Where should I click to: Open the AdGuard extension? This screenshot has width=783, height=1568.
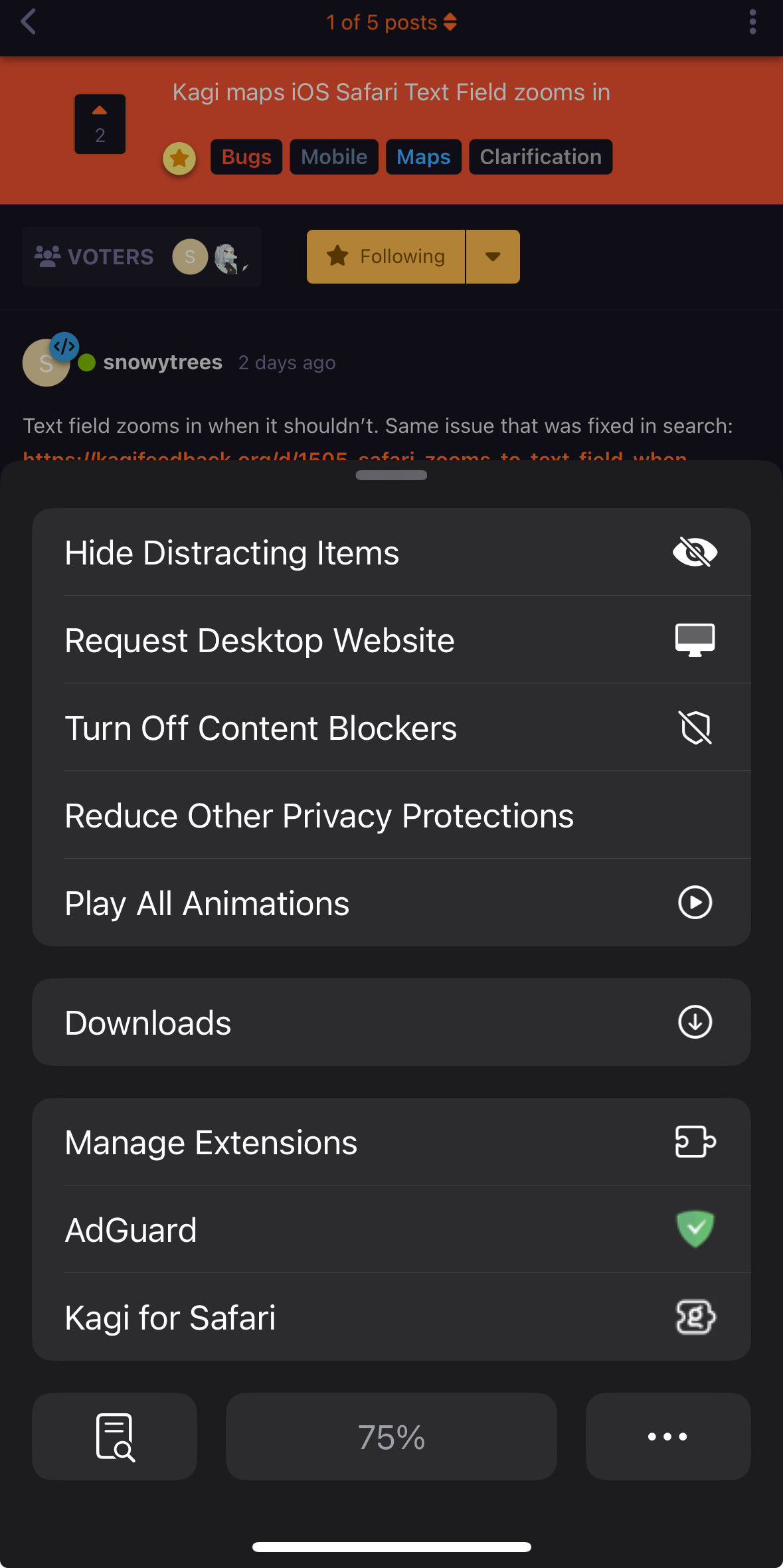[x=391, y=1230]
